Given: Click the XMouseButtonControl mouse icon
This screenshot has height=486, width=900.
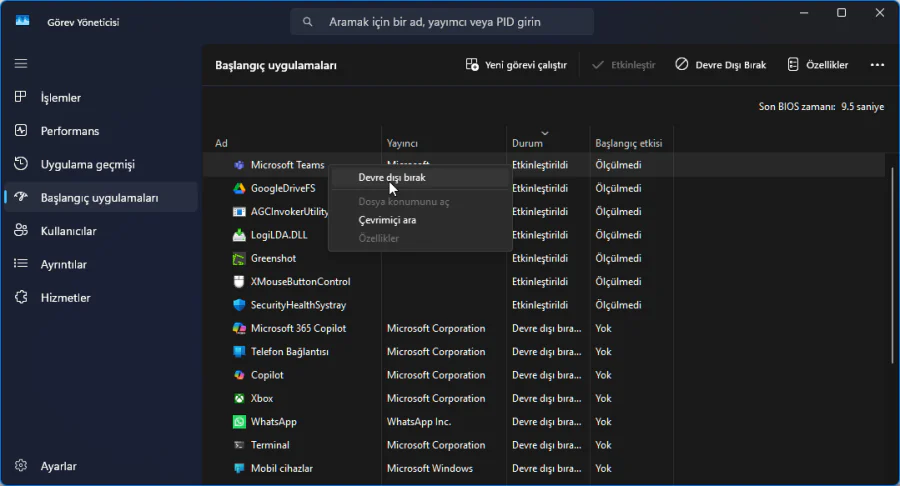Looking at the screenshot, I should [x=239, y=282].
